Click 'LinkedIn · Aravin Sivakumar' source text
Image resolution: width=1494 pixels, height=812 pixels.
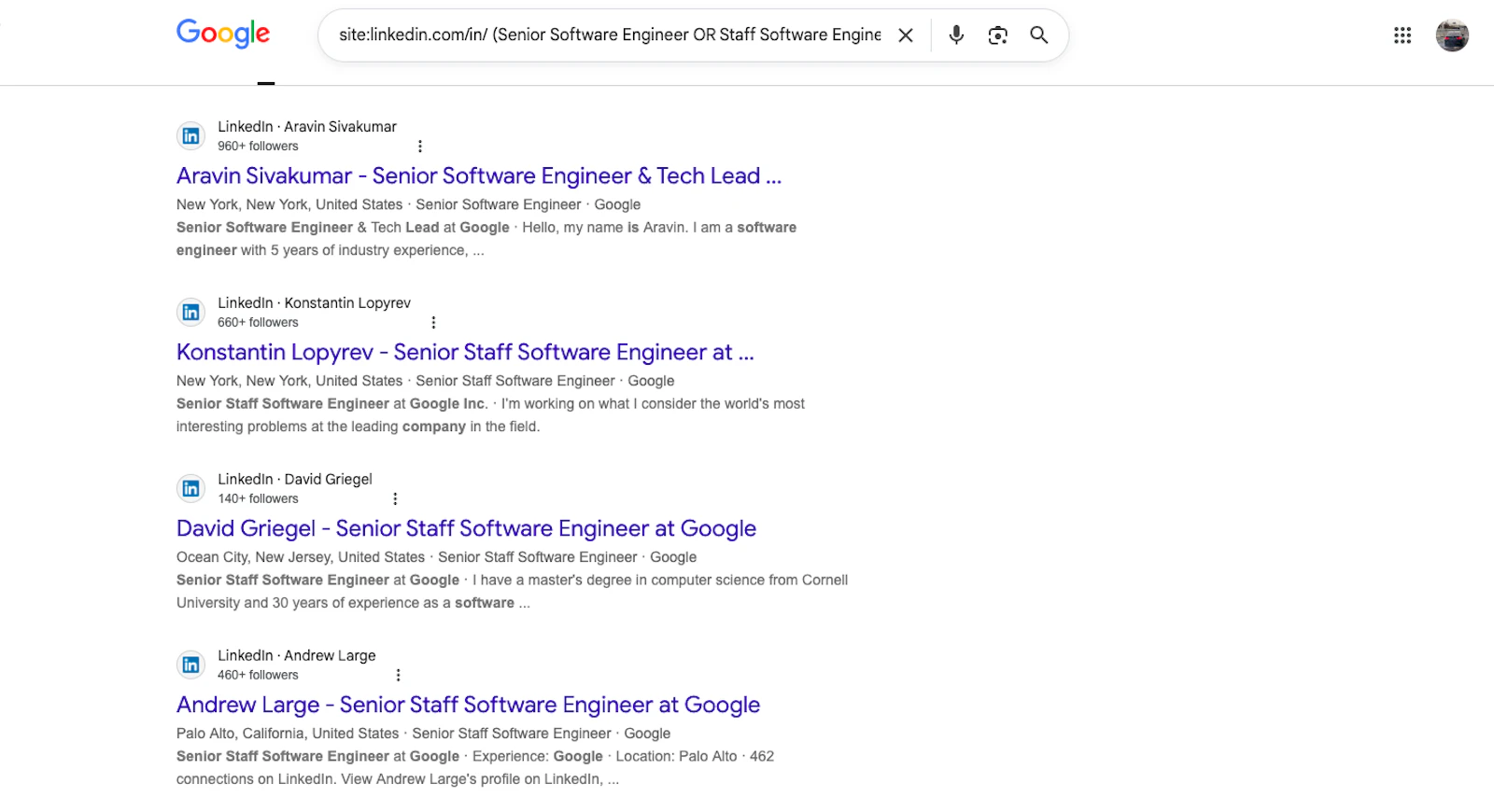(307, 127)
